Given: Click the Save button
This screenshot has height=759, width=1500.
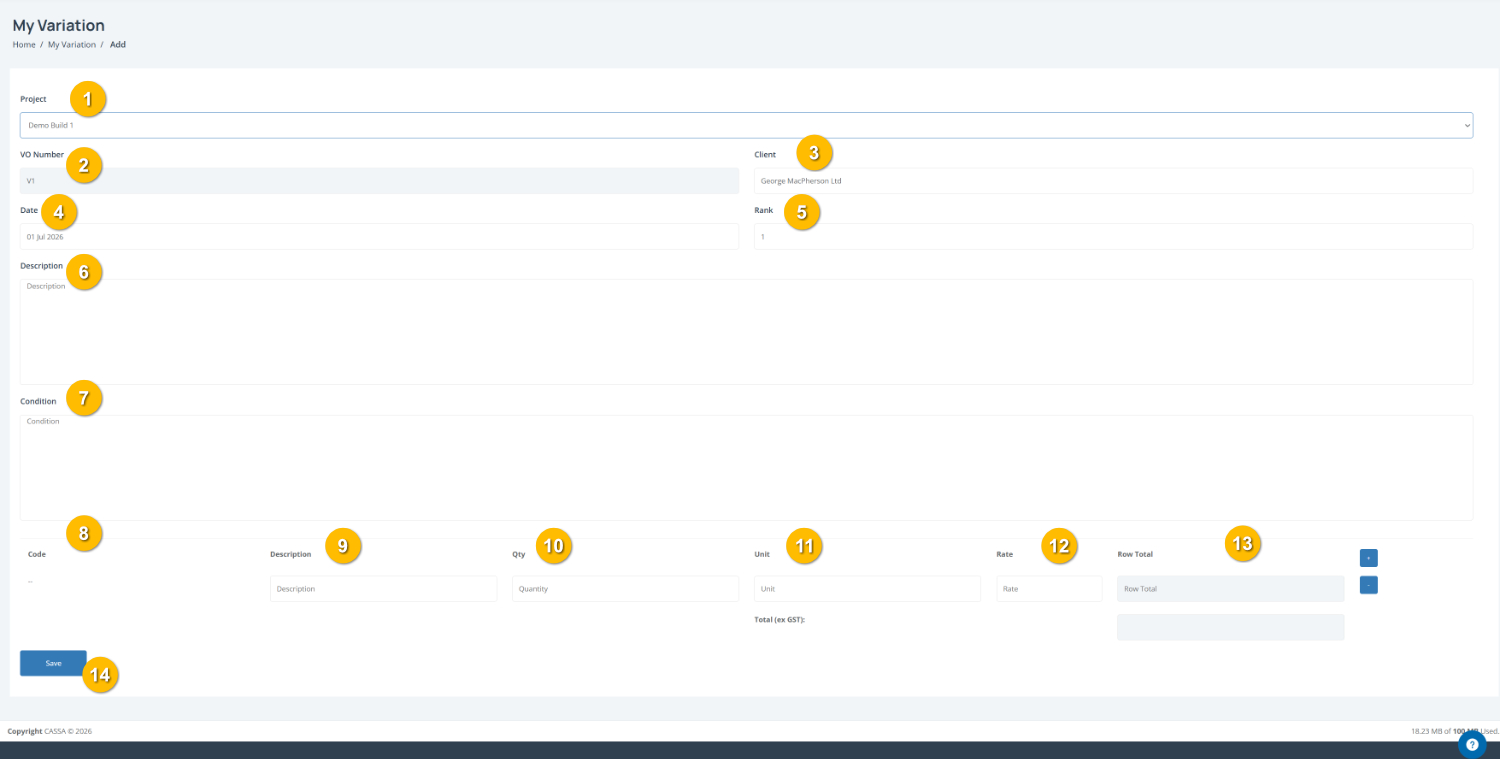Looking at the screenshot, I should 53,663.
